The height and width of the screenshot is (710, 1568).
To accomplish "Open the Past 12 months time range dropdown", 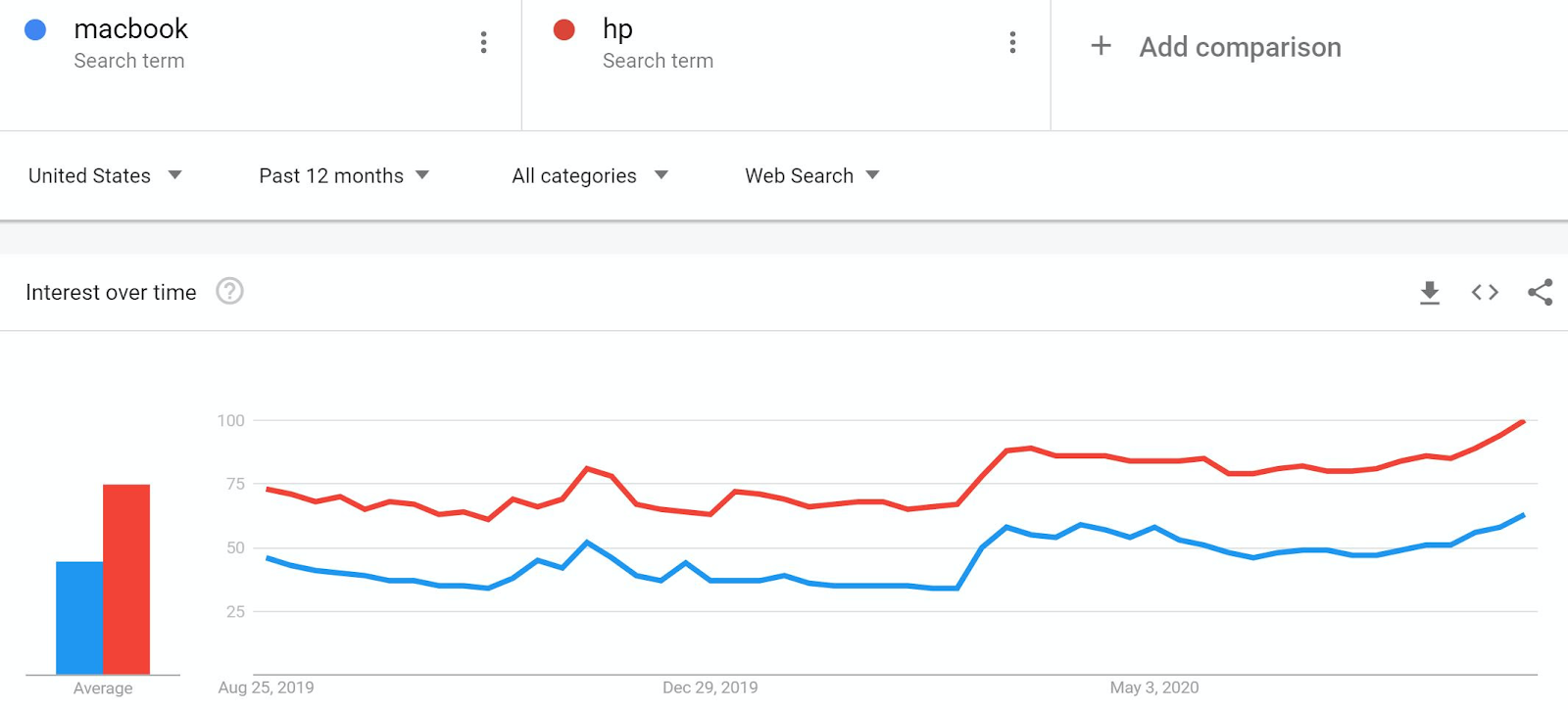I will pos(344,176).
